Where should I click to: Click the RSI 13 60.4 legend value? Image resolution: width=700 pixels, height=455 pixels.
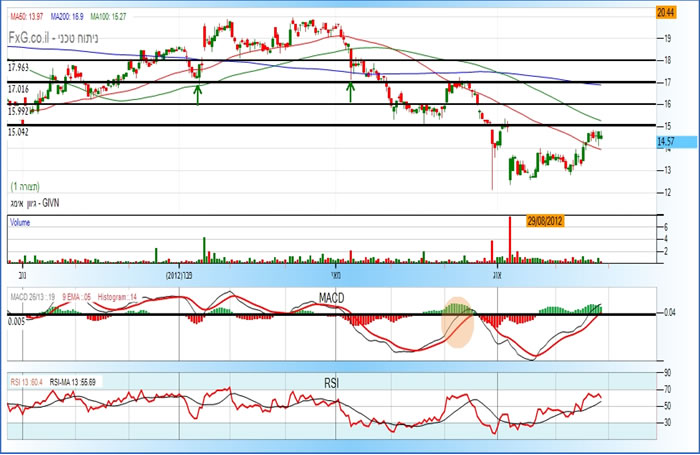(x=27, y=382)
